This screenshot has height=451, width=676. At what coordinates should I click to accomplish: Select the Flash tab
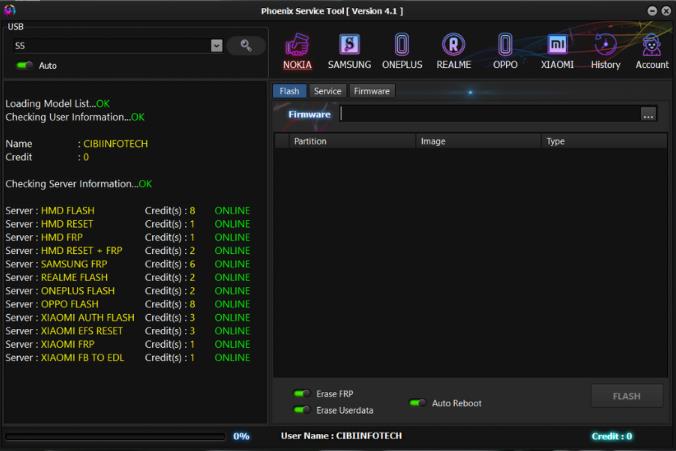click(289, 91)
